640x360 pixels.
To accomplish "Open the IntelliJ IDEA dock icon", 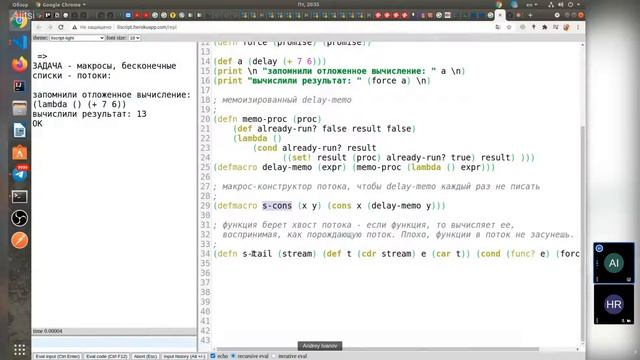I will coord(19,86).
